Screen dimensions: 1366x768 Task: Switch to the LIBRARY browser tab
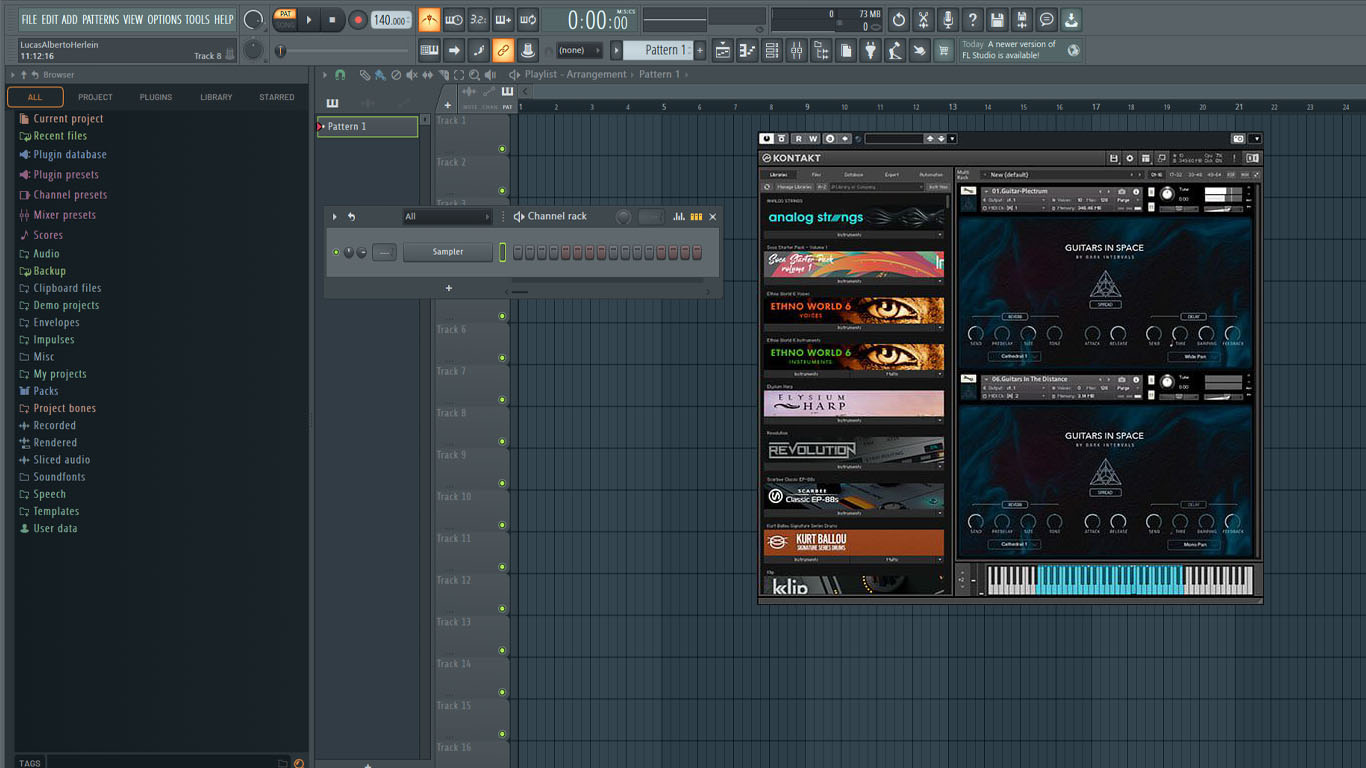pyautogui.click(x=216, y=97)
